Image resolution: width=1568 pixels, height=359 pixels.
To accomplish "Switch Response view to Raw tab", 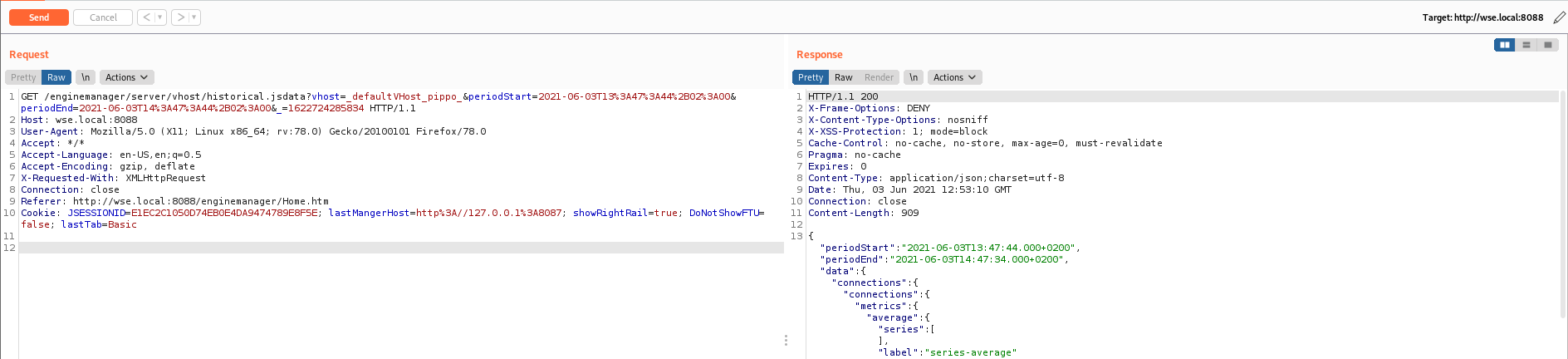I will click(x=844, y=77).
